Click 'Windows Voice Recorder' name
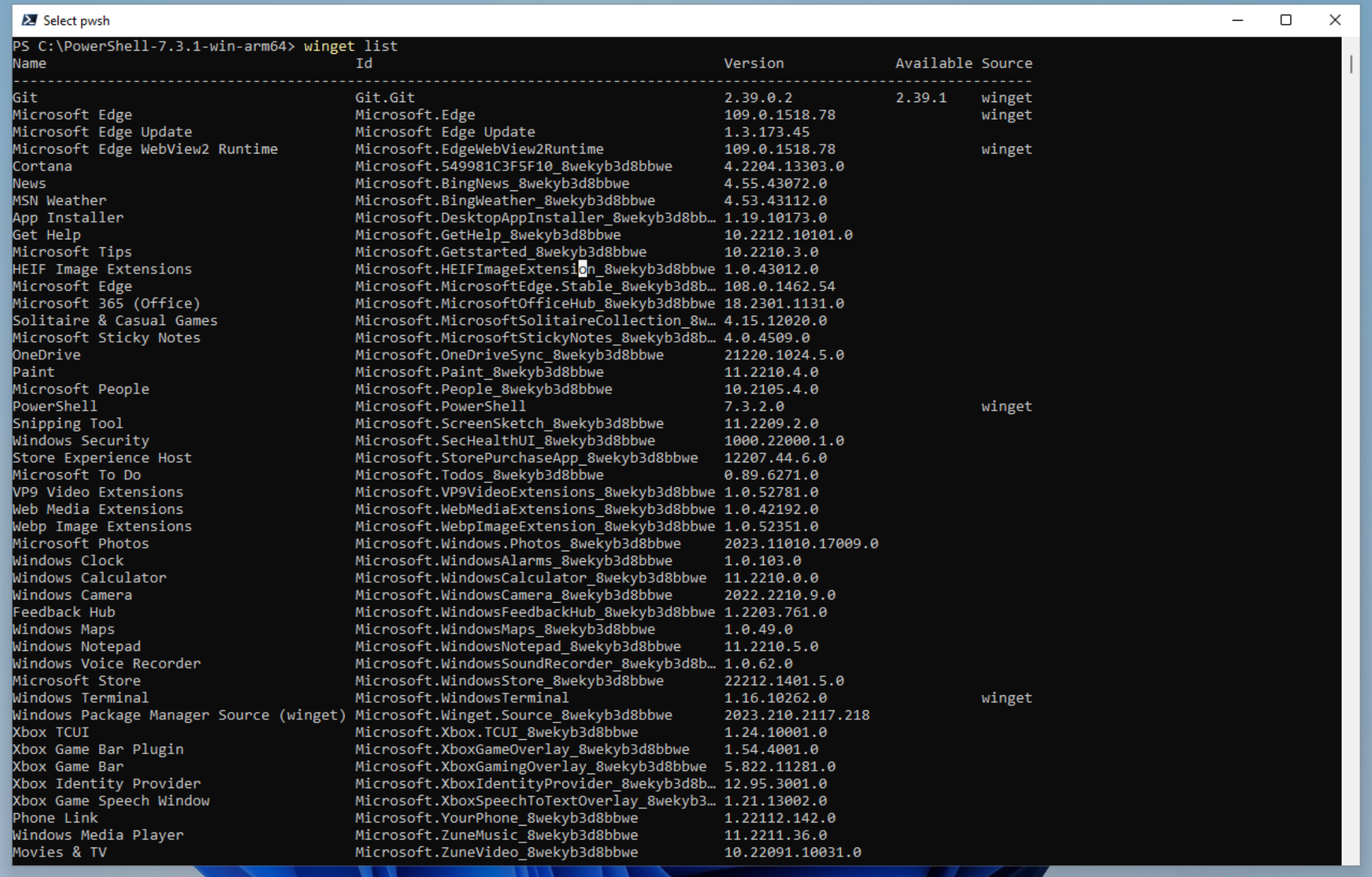Viewport: 1372px width, 877px height. coord(107,663)
